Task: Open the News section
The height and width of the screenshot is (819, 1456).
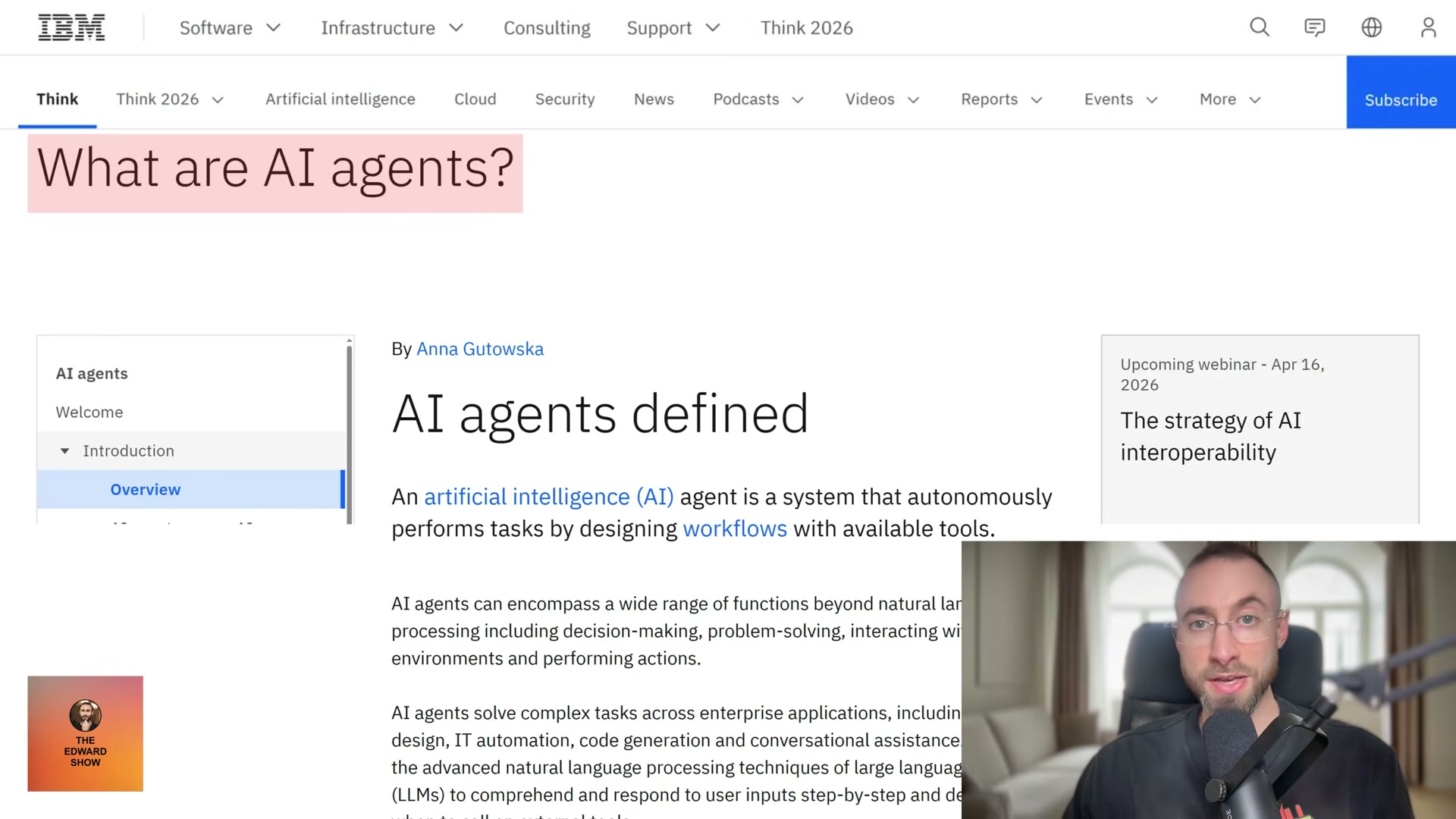Action: [653, 99]
